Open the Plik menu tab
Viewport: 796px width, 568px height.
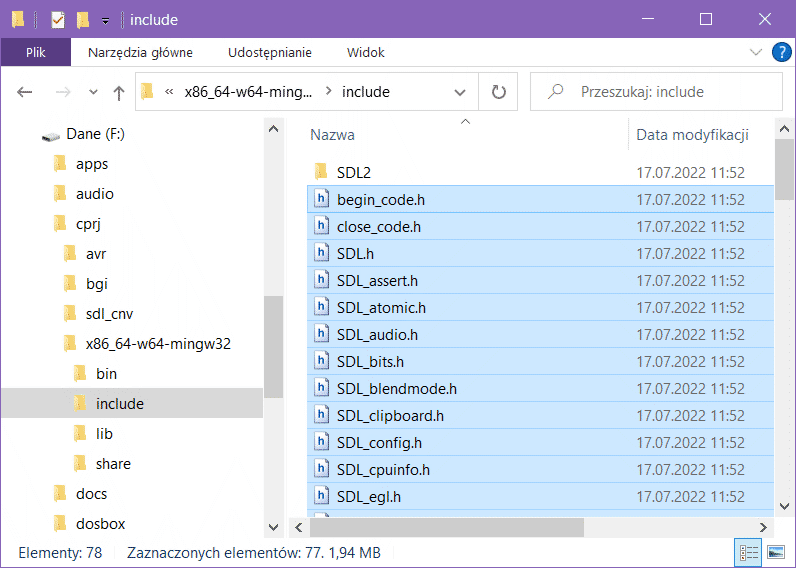coord(35,52)
